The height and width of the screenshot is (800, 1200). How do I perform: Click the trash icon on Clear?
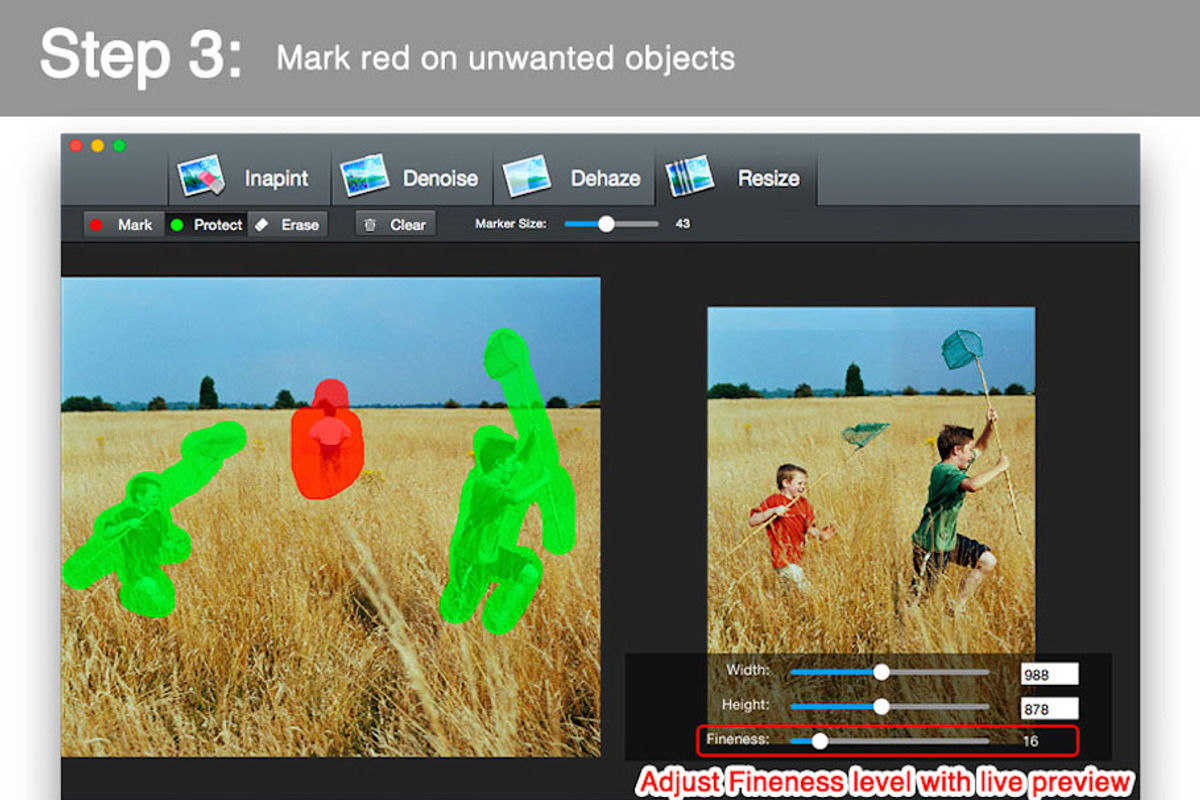[370, 225]
